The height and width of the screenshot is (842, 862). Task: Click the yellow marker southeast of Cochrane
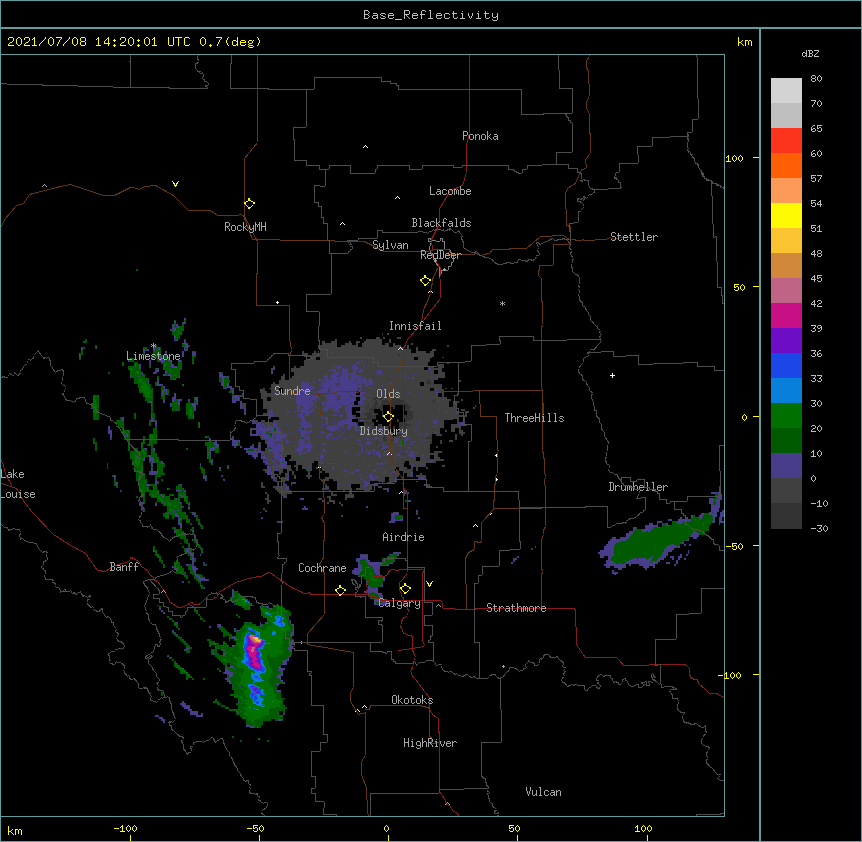(x=340, y=590)
